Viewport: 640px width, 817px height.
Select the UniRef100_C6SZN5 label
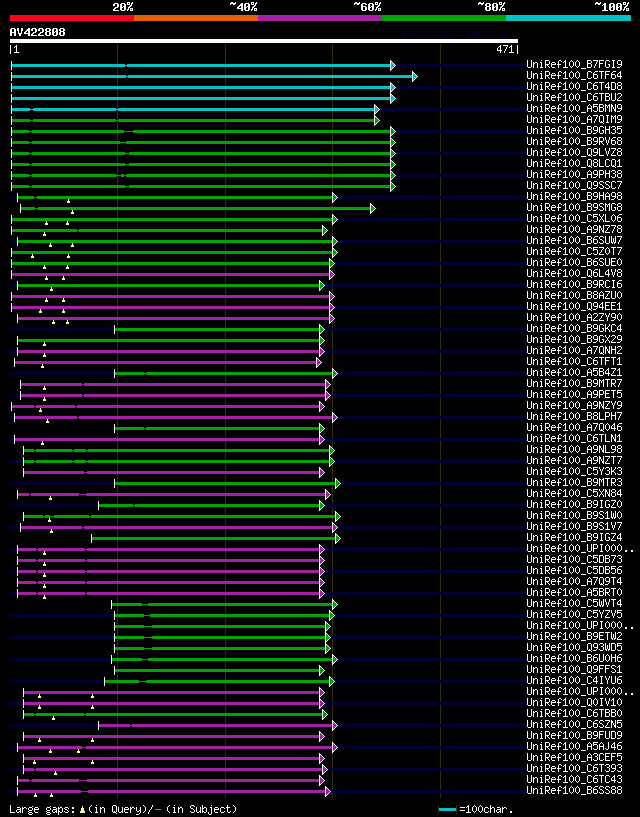[574, 724]
